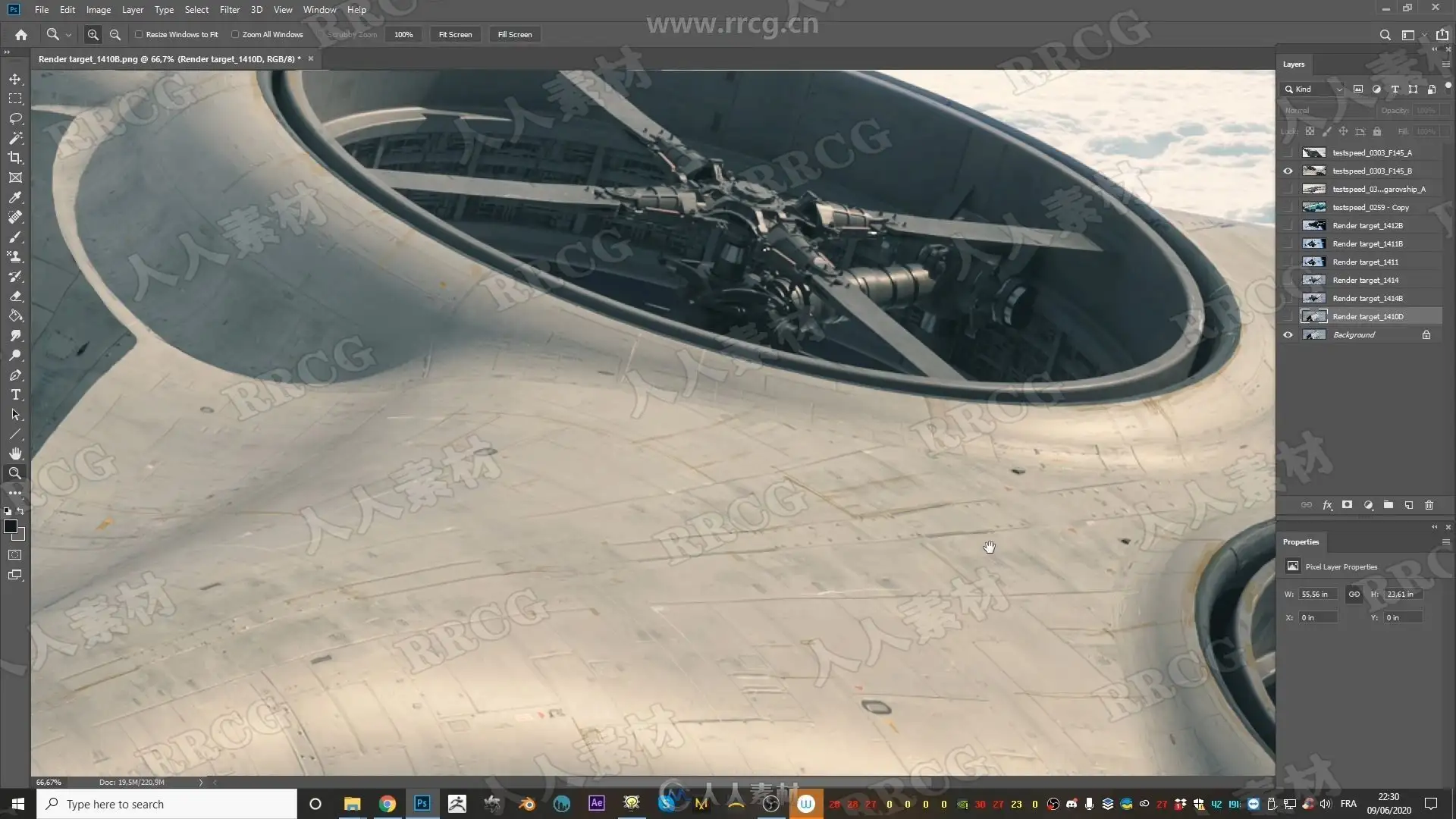Image resolution: width=1456 pixels, height=819 pixels.
Task: Open the Zoom tool preset picker arrow
Action: 68,35
